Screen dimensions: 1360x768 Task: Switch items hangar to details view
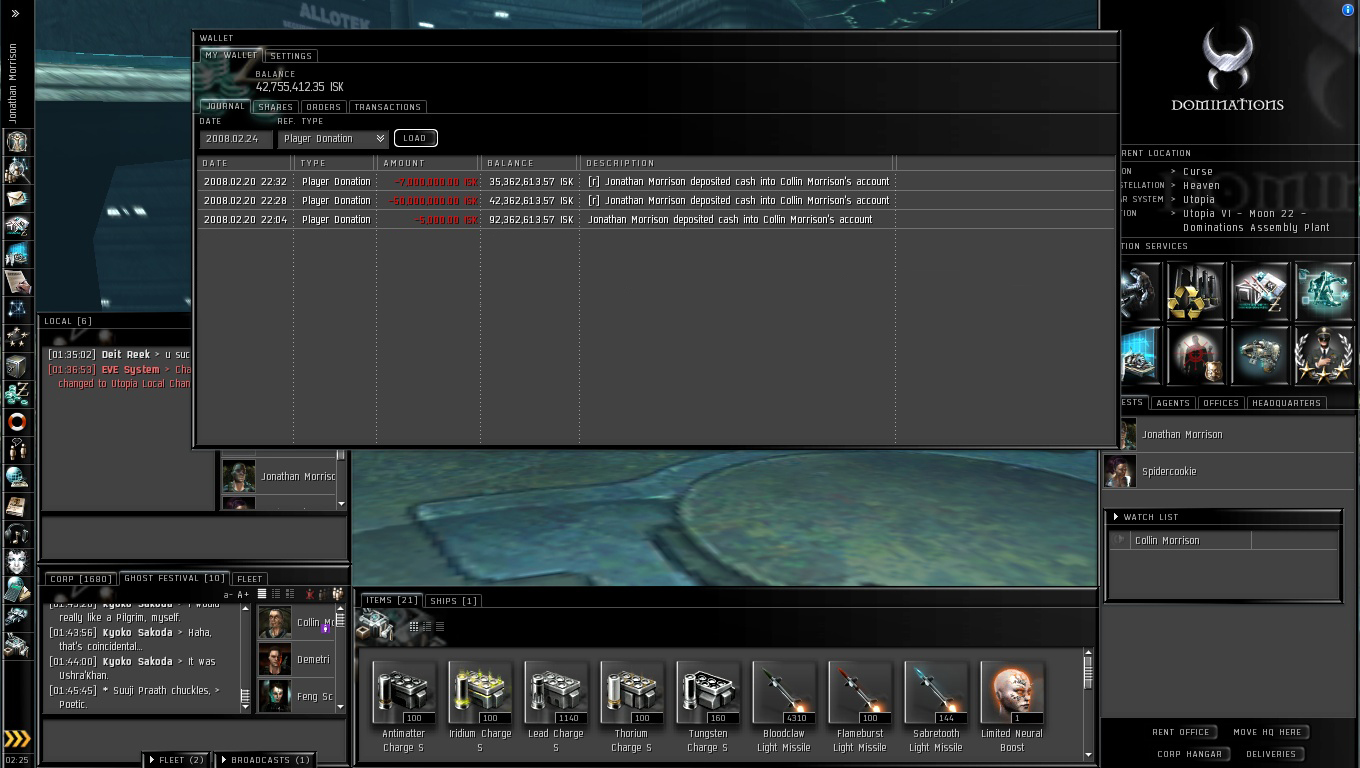426,626
